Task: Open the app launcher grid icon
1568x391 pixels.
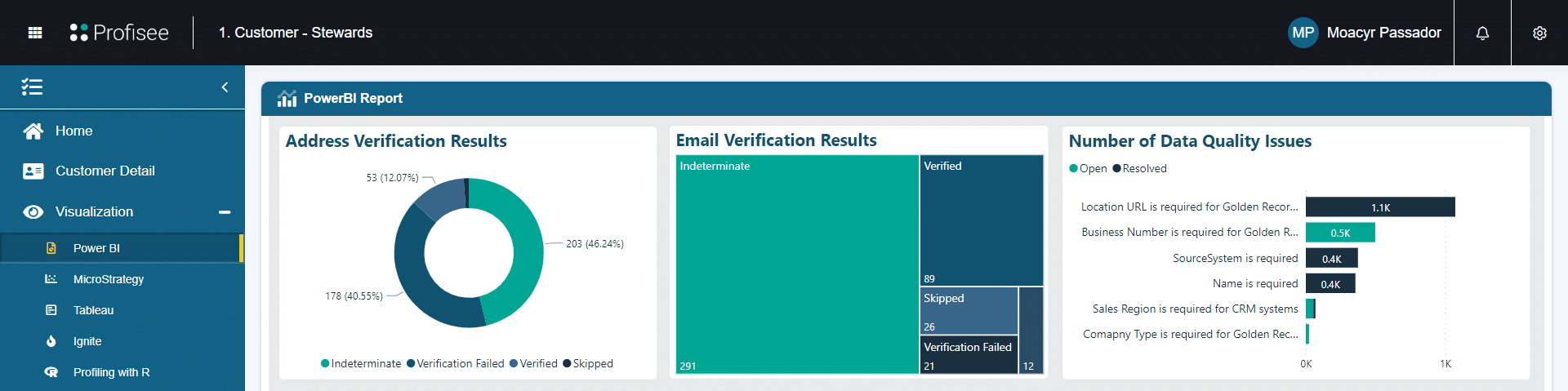Action: (35, 33)
